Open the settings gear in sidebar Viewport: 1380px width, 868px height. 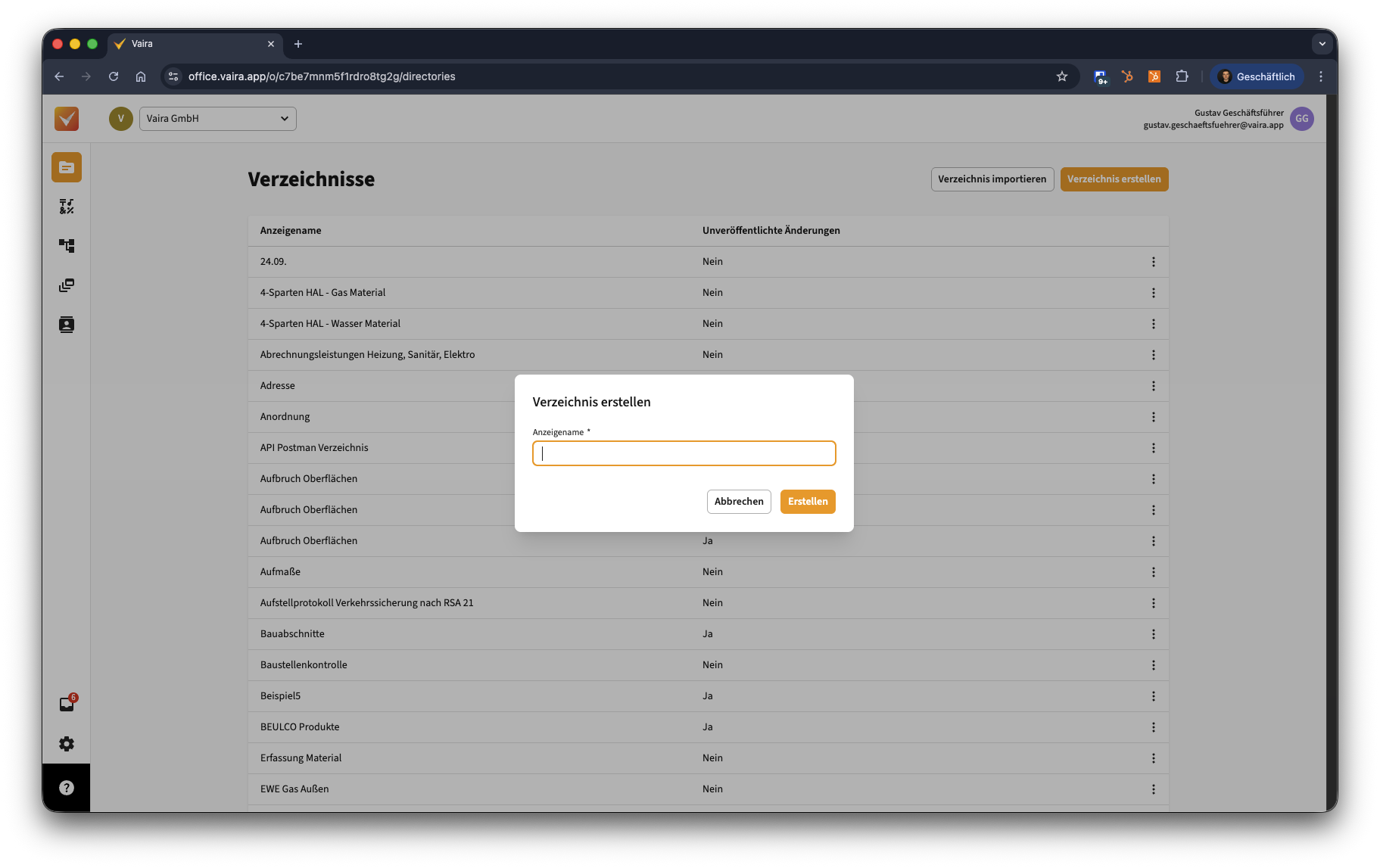tap(67, 744)
